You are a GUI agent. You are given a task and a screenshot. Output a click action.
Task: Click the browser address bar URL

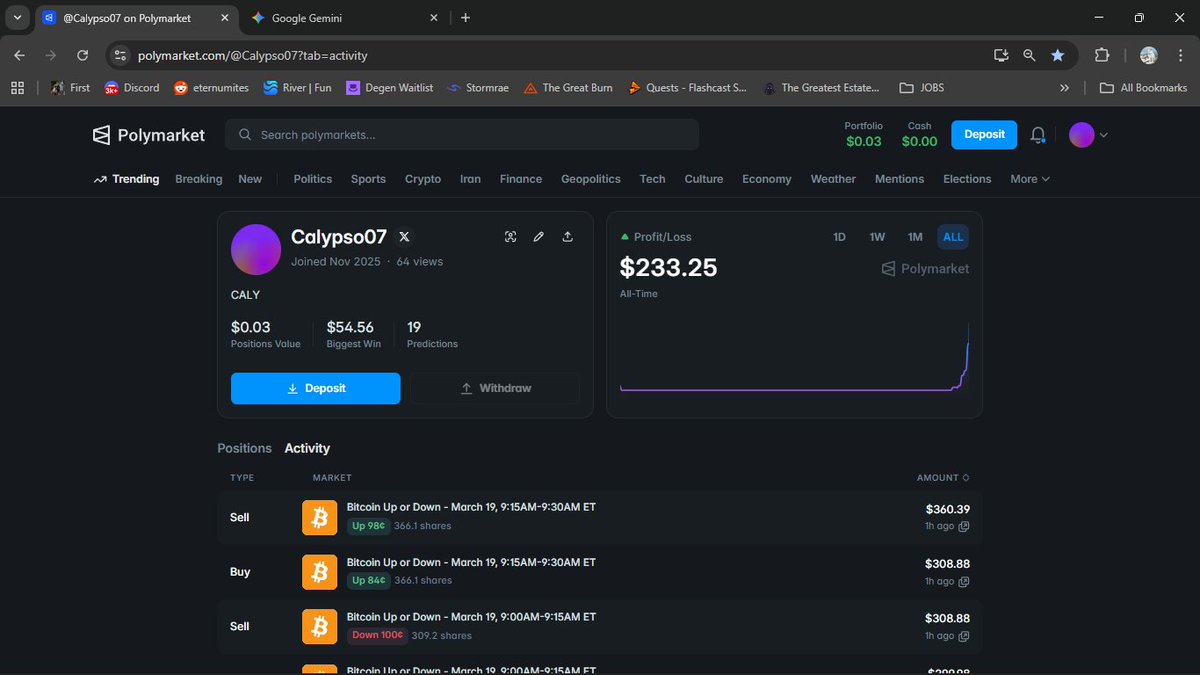253,55
